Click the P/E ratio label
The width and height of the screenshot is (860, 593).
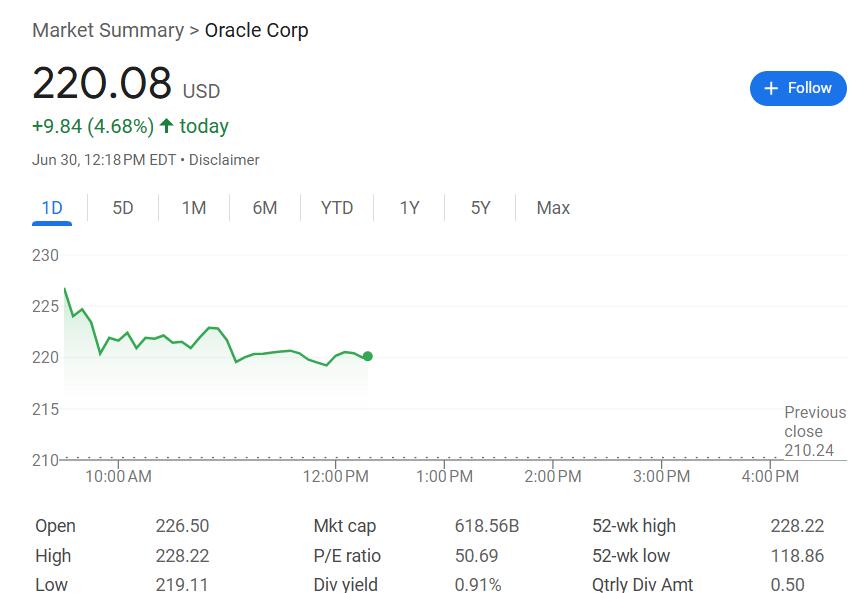347,556
